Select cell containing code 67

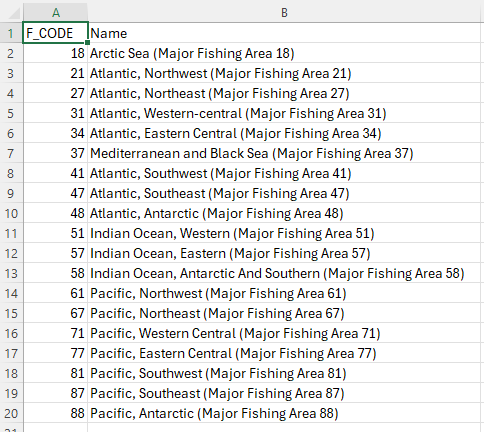(55, 313)
